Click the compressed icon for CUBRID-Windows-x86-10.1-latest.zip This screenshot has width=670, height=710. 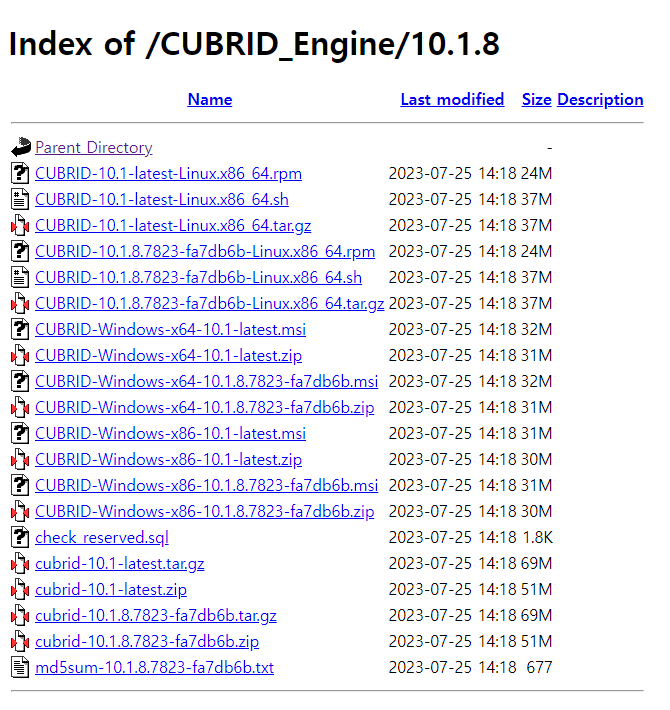(x=20, y=459)
